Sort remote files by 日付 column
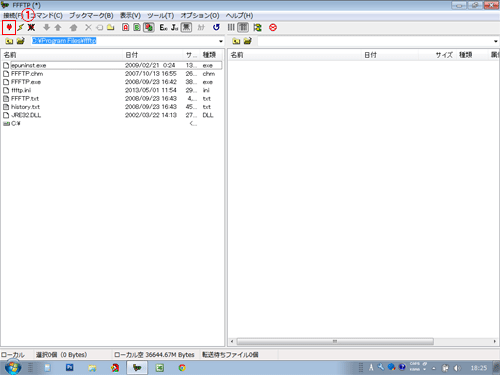This screenshot has height=375, width=500. tap(390, 55)
